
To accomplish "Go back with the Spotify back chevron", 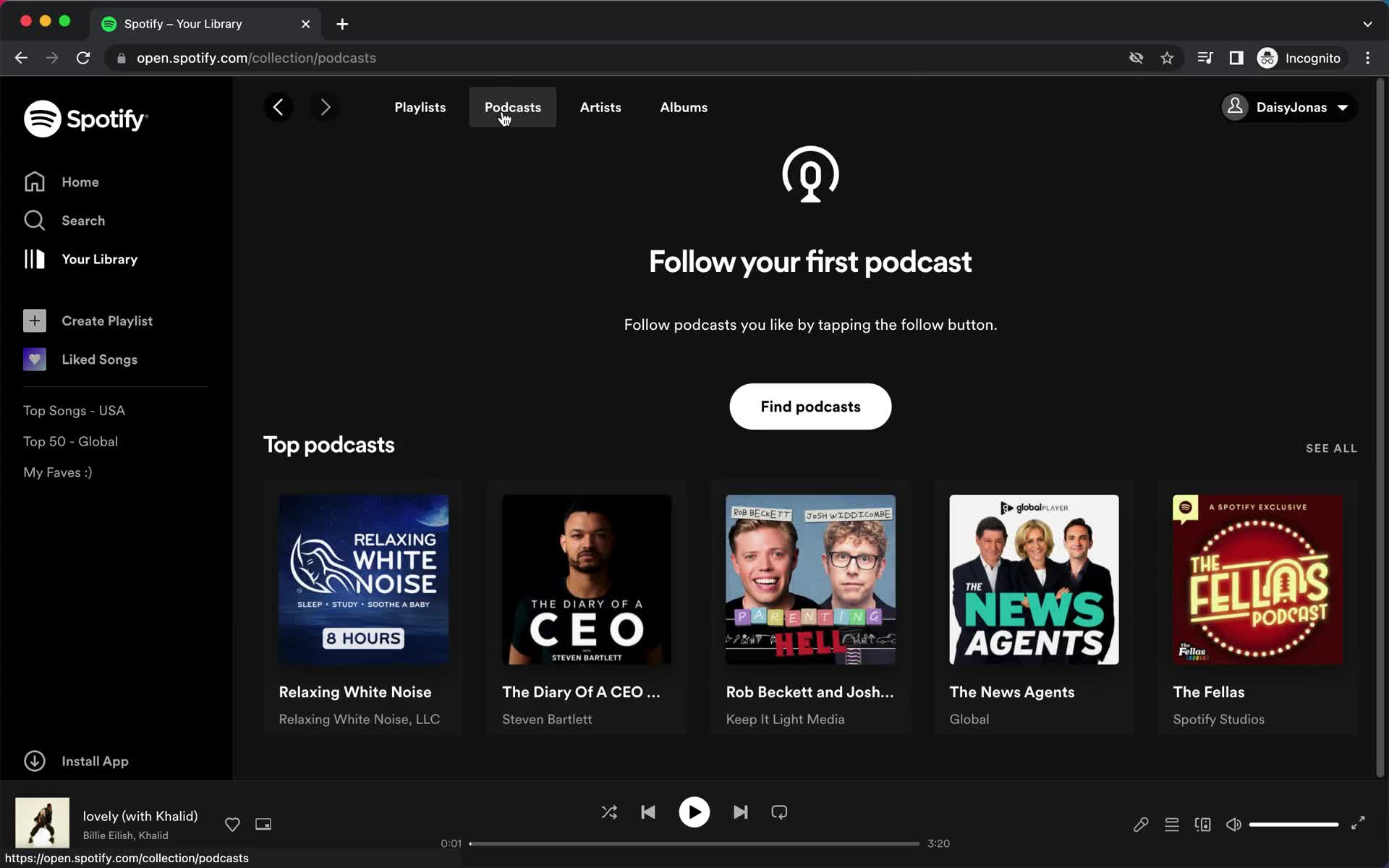I will click(279, 107).
